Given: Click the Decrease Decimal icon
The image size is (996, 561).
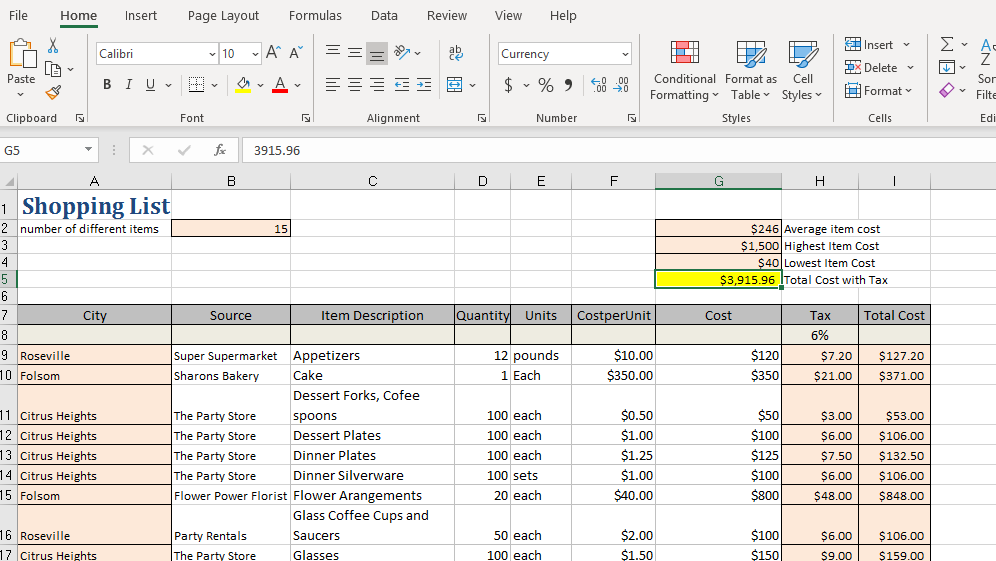Looking at the screenshot, I should click(621, 85).
